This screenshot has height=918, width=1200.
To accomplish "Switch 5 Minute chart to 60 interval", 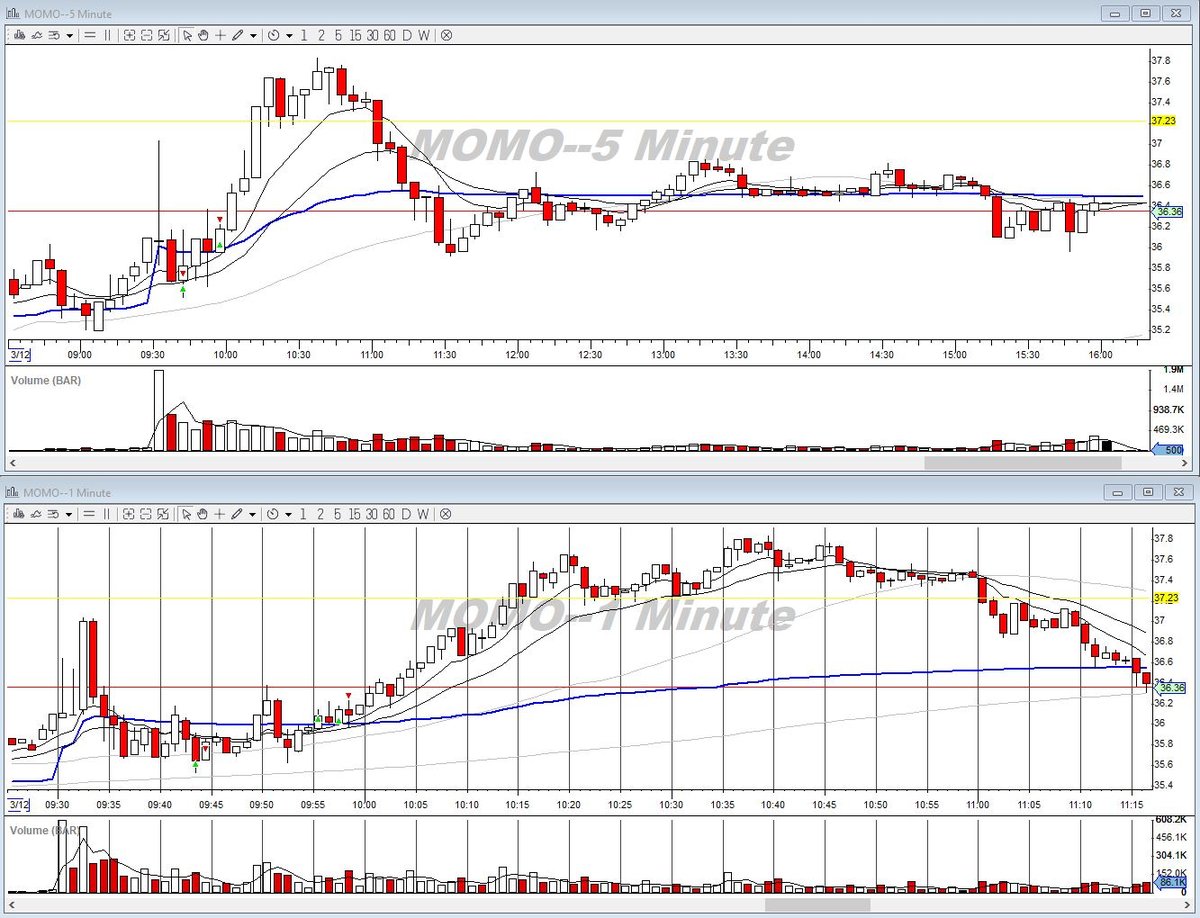I will pyautogui.click(x=389, y=35).
